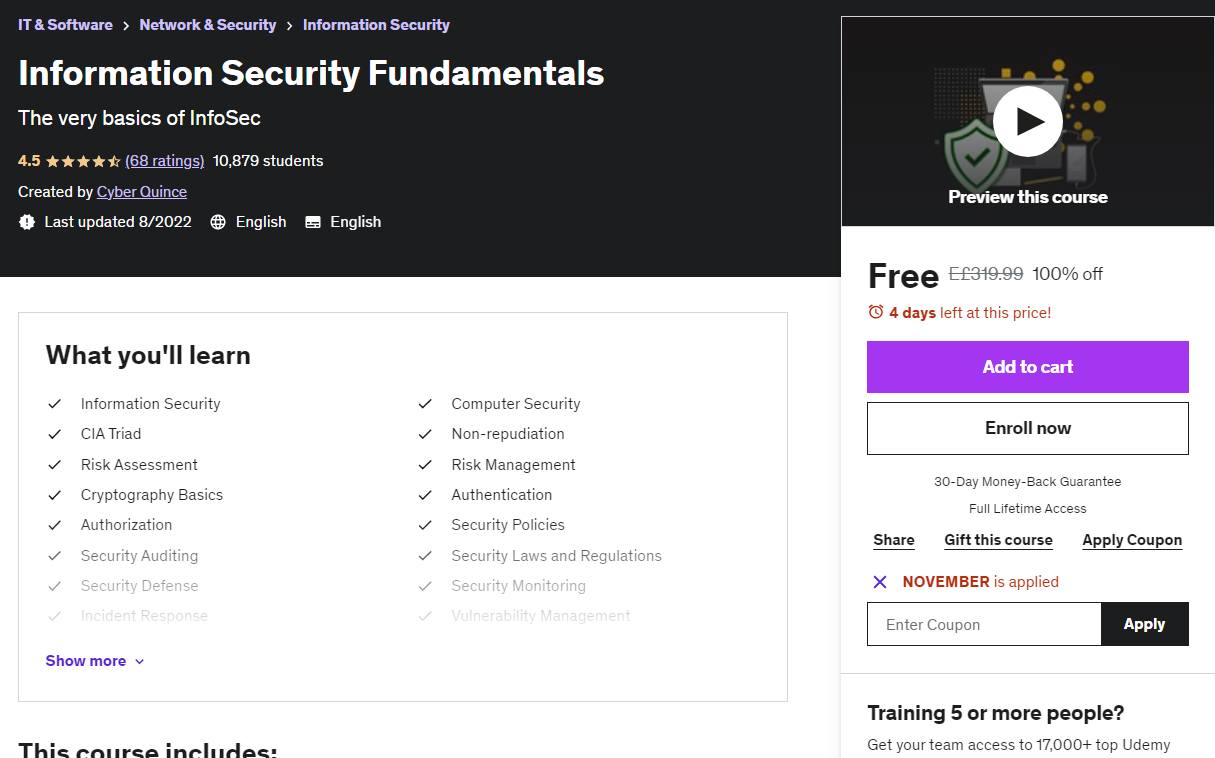Open the IT & Software breadcrumb
This screenshot has height=758, width=1215.
65,24
